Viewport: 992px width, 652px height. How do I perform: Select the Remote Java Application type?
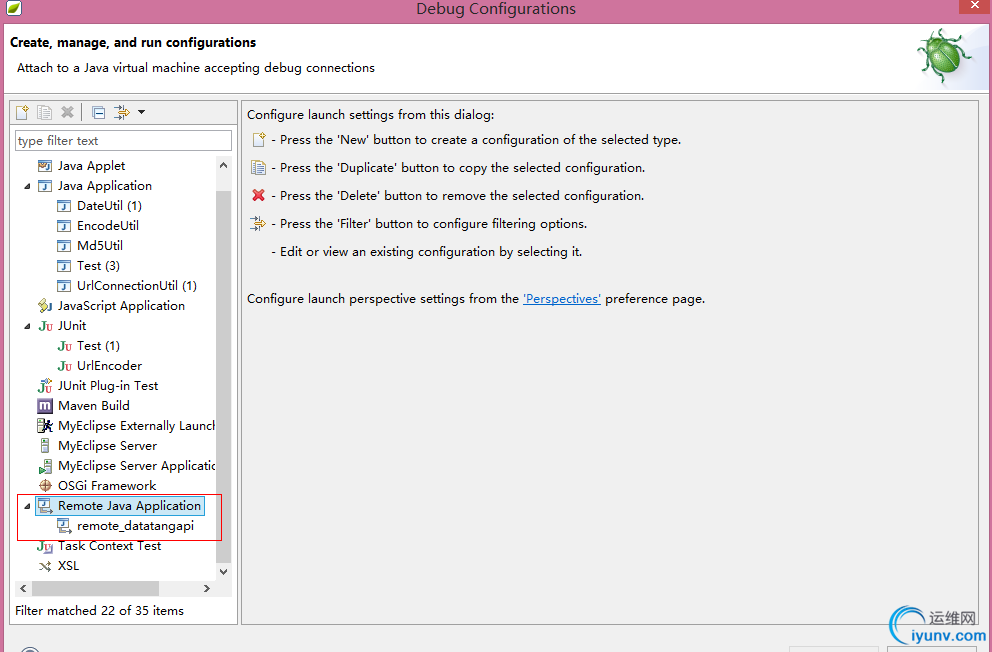[129, 506]
